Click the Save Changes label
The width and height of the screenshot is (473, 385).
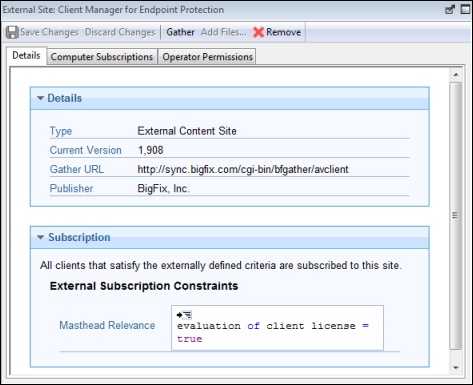pos(49,32)
